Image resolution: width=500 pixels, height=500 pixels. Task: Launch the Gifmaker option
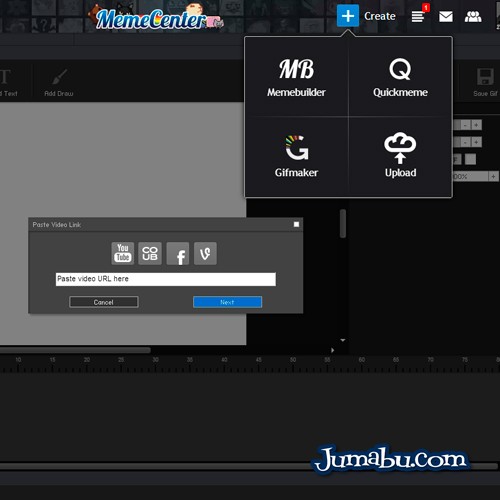[x=296, y=156]
